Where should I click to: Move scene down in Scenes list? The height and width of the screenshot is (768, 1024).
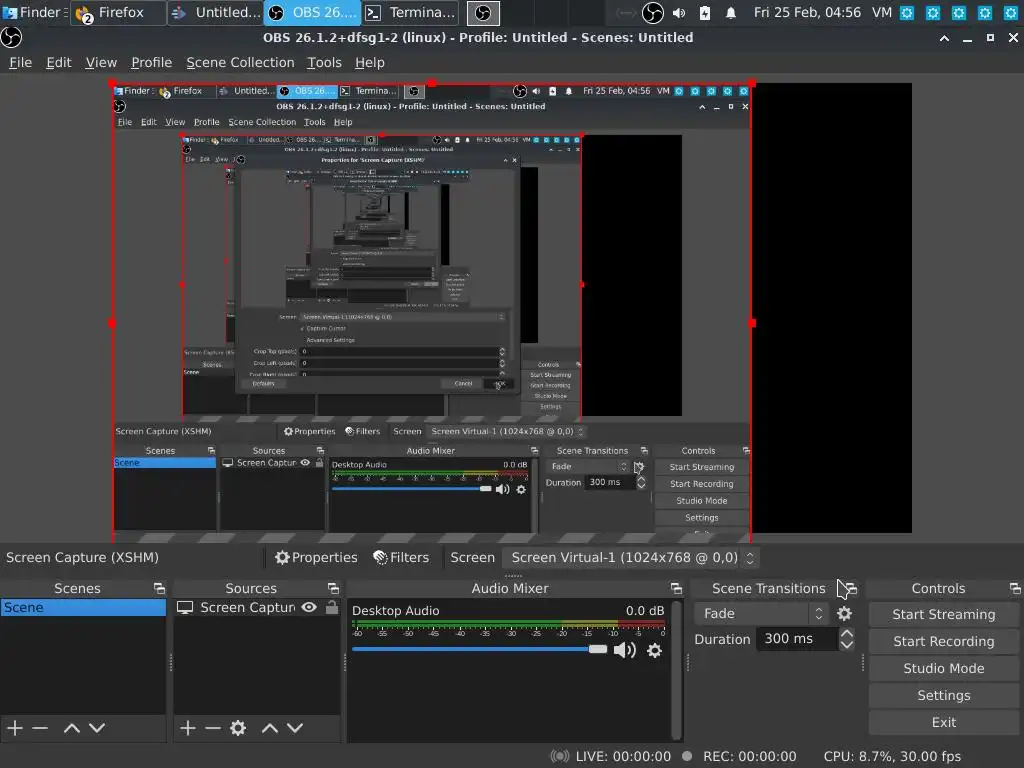coord(97,728)
